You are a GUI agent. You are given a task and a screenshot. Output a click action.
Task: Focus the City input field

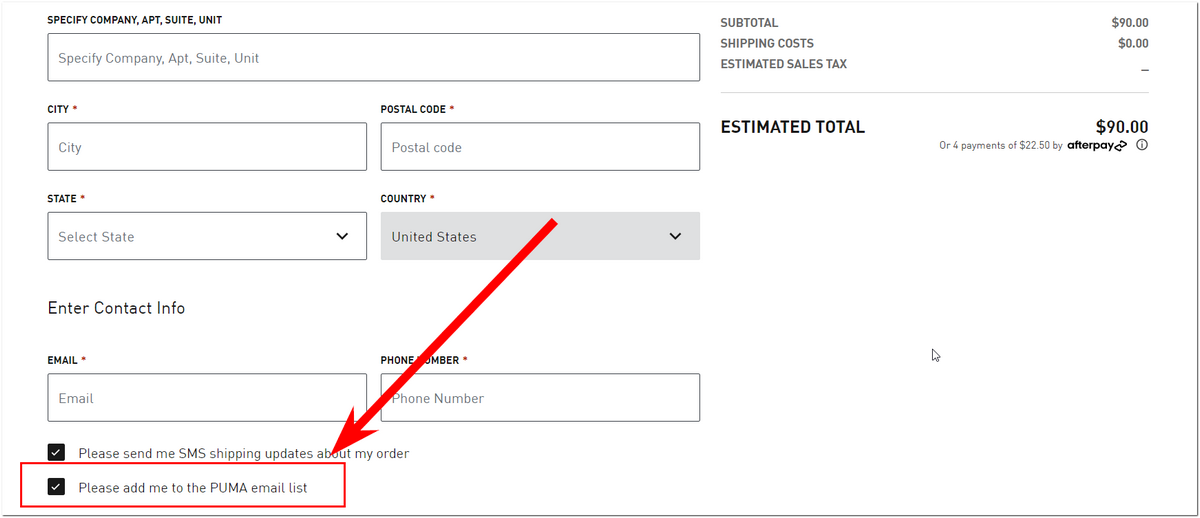pyautogui.click(x=207, y=147)
